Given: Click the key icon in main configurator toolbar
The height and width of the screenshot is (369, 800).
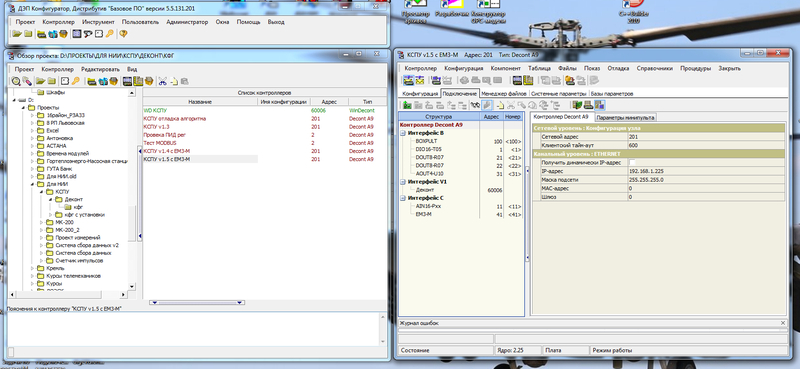Looking at the screenshot, I should click(x=109, y=34).
